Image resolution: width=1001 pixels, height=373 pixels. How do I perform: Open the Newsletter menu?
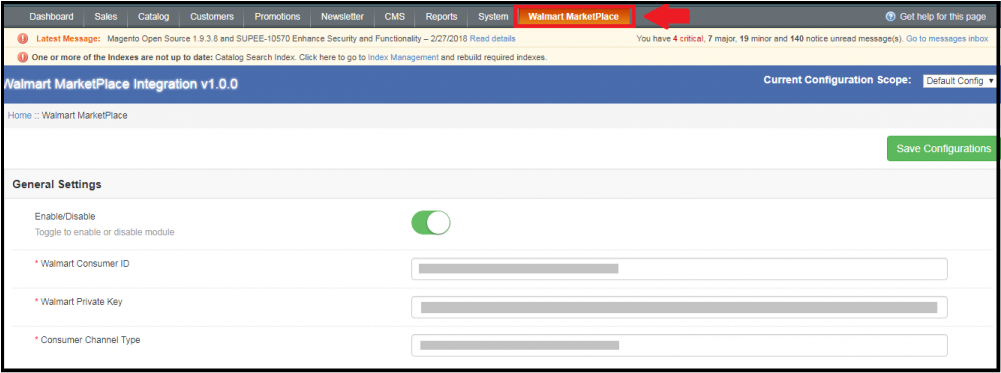point(342,17)
